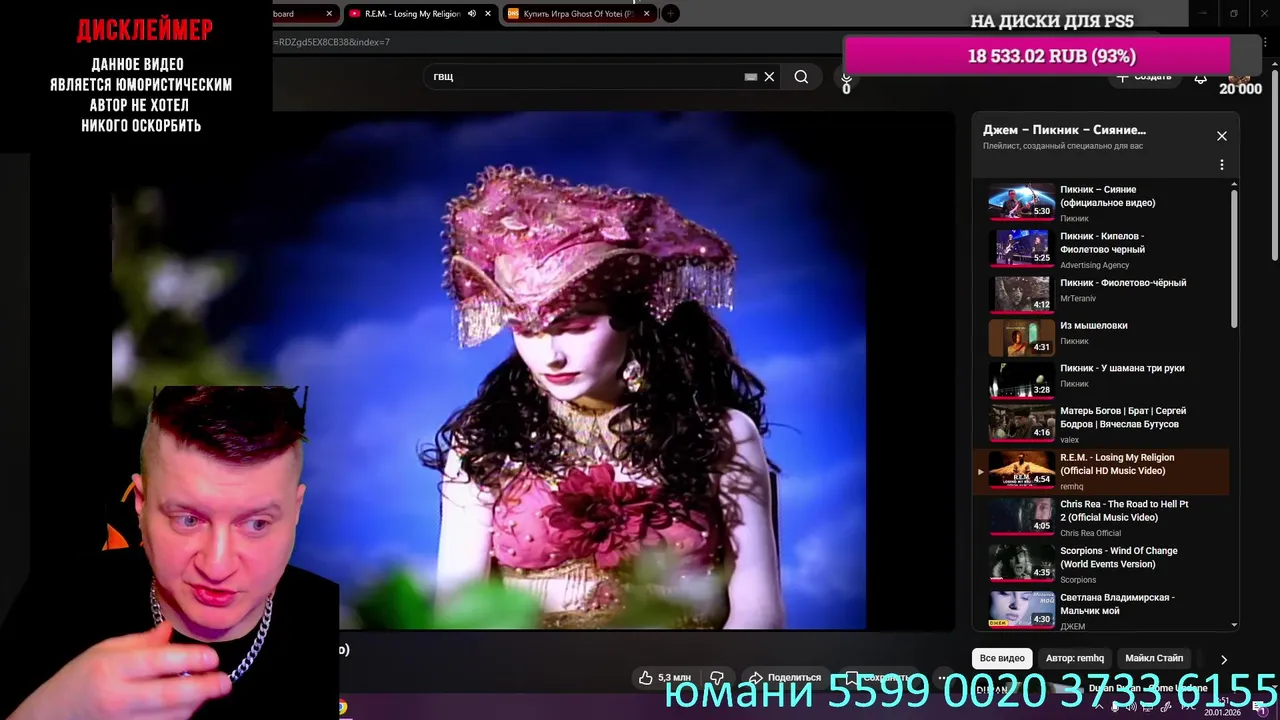This screenshot has width=1280, height=720.
Task: Click the Scorpions 4:35 thumbnail
Action: [1021, 563]
